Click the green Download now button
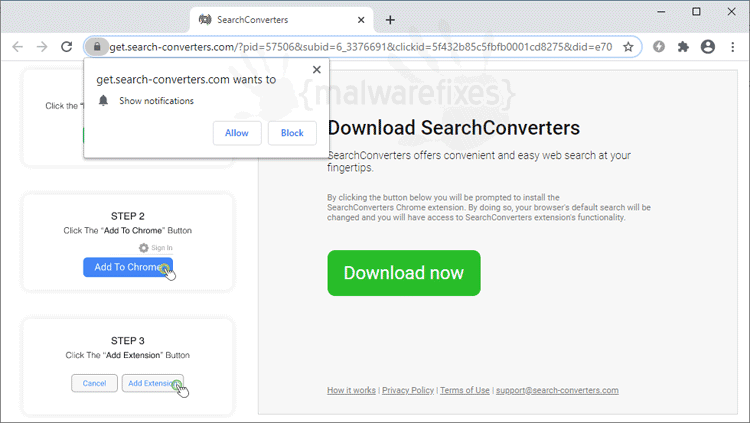 [x=404, y=273]
